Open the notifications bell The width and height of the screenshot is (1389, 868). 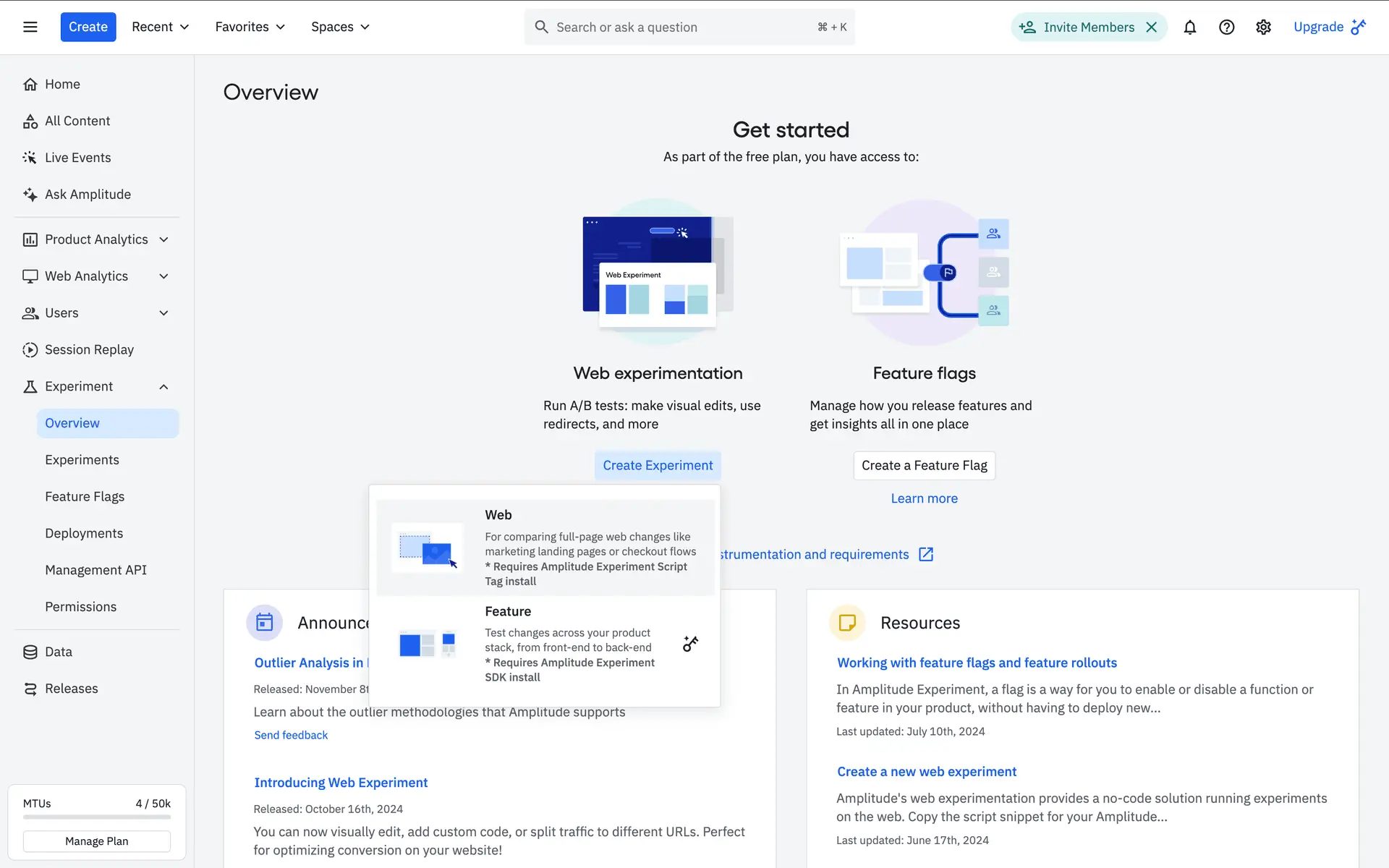pos(1189,27)
